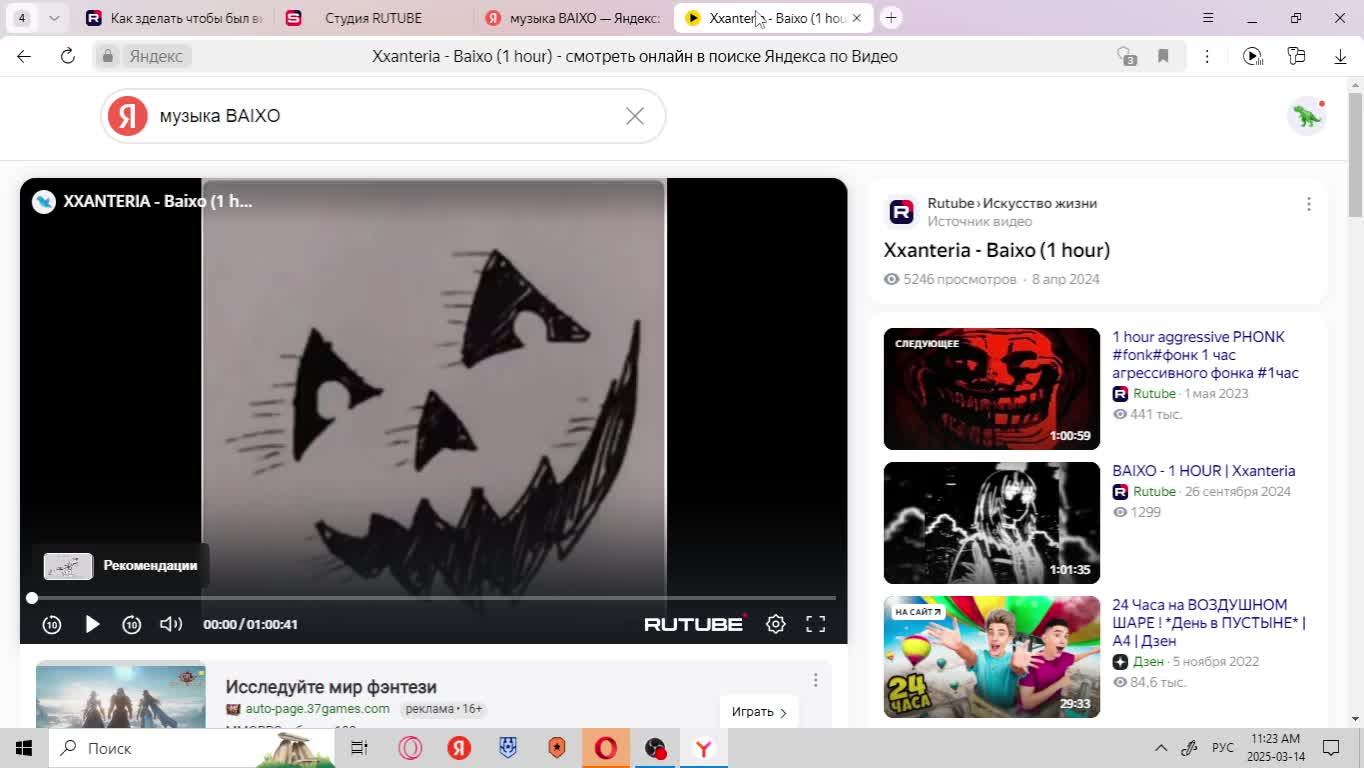Open Task View on taskbar
Image resolution: width=1364 pixels, height=768 pixels.
tap(359, 748)
